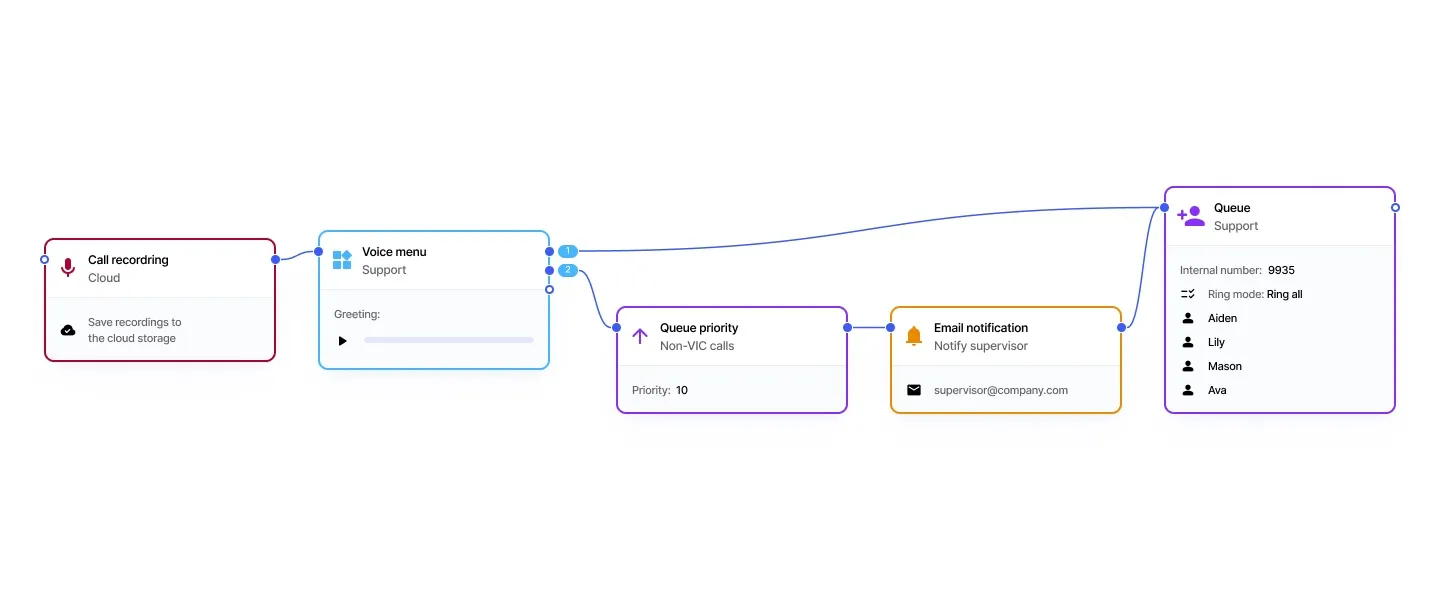The image size is (1440, 600).
Task: Click the Call recording node output port
Action: tap(275, 259)
